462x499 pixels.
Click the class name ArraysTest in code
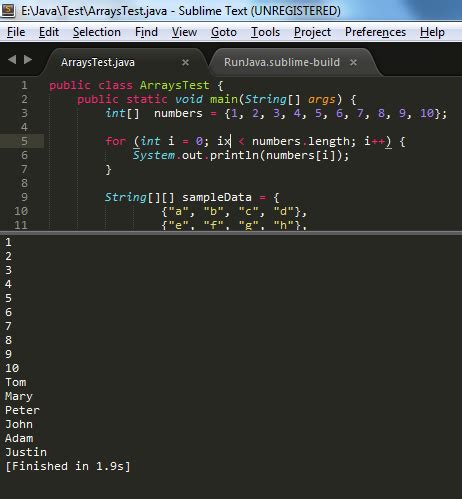pos(174,85)
